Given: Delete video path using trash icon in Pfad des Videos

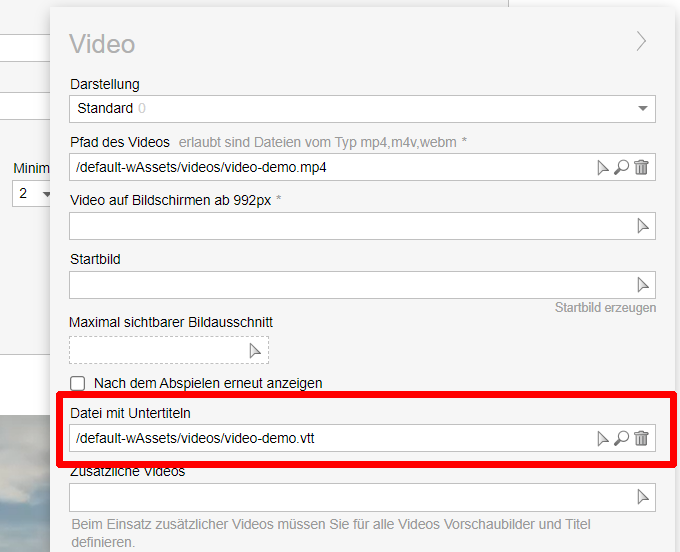Looking at the screenshot, I should tap(641, 167).
